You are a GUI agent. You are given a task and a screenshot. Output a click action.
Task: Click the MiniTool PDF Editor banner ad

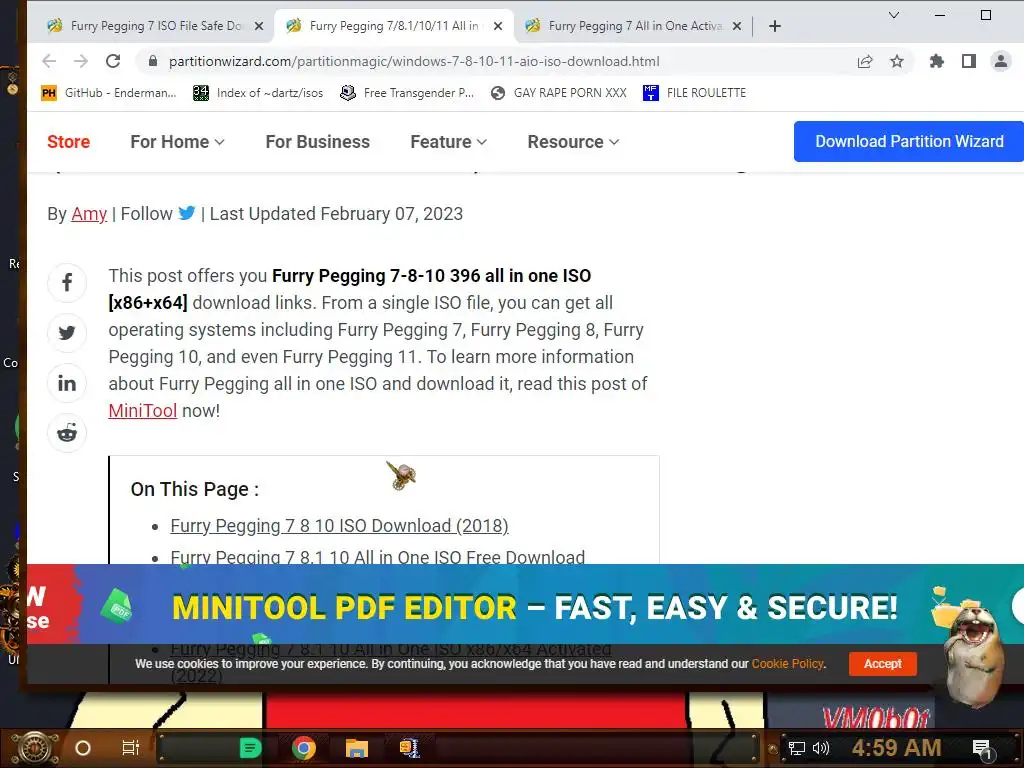[525, 604]
